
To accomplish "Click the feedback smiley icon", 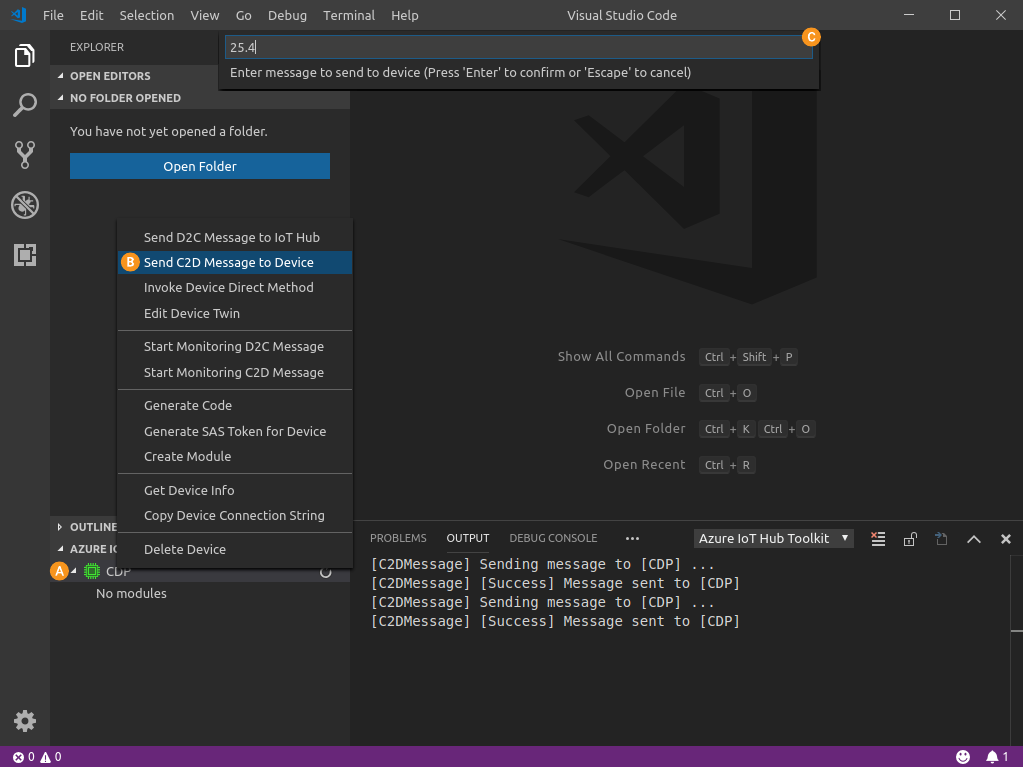I will coord(963,757).
